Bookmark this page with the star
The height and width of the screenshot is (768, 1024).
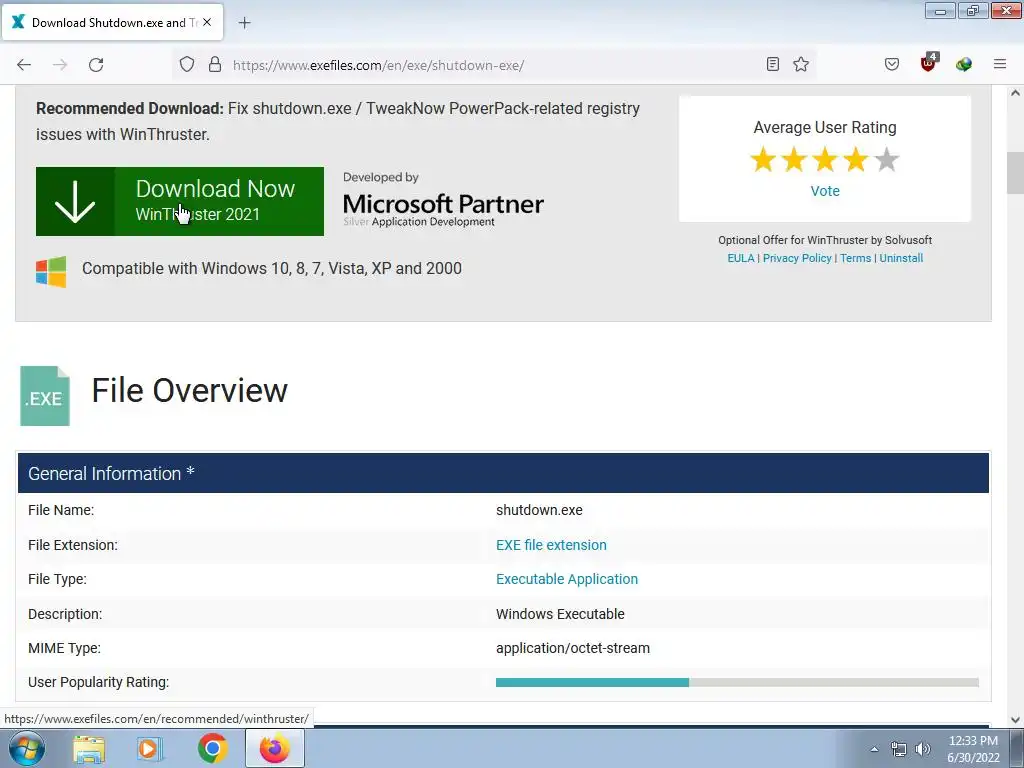click(801, 64)
